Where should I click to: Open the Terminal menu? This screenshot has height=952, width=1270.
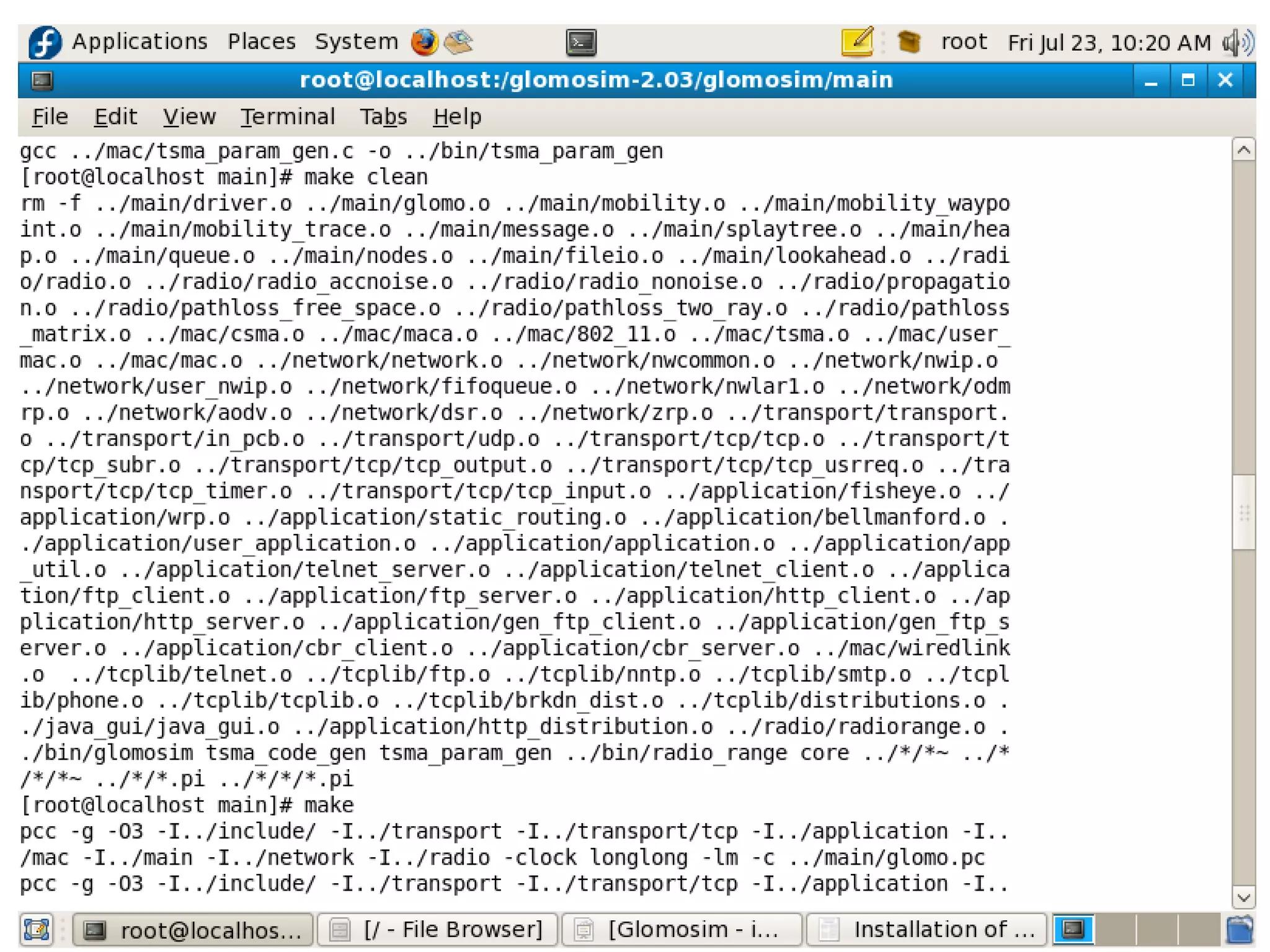tap(288, 117)
